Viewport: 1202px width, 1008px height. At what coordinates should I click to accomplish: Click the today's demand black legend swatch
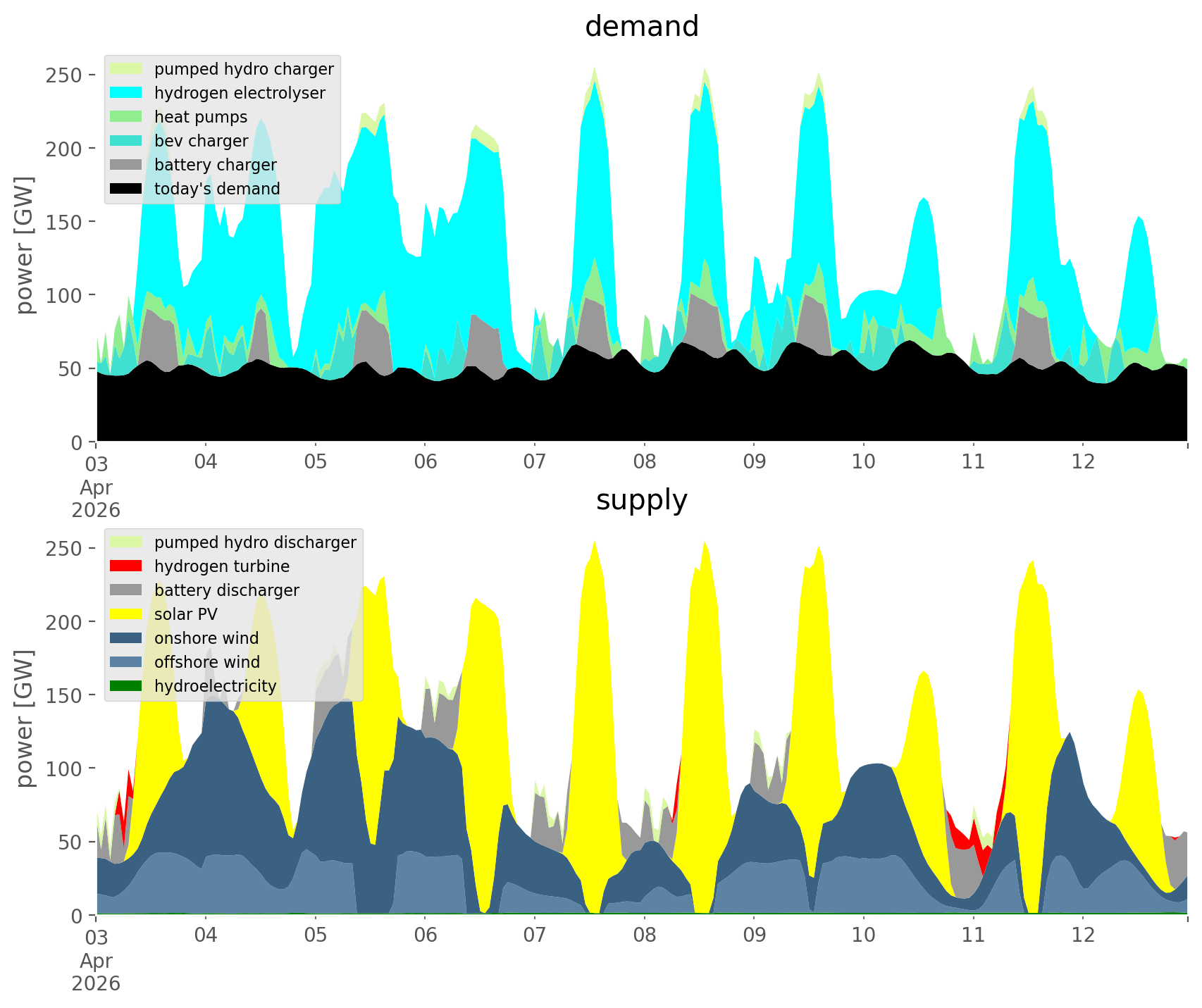[126, 189]
